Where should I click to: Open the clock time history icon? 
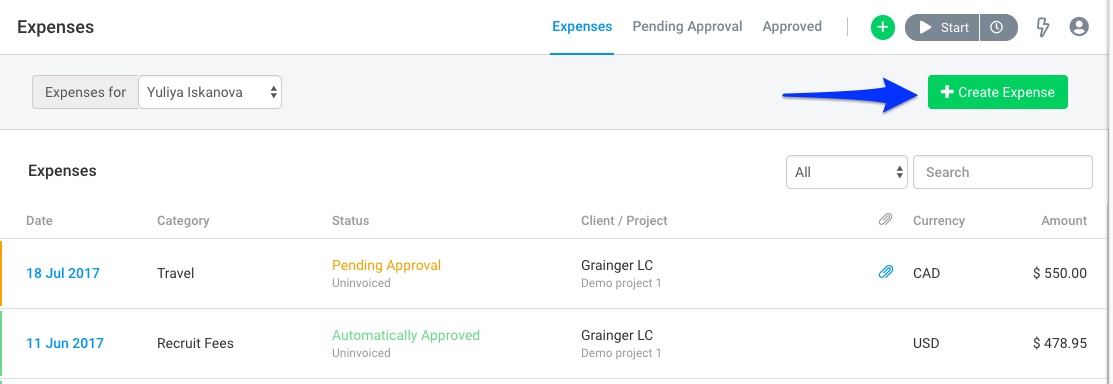pos(997,28)
